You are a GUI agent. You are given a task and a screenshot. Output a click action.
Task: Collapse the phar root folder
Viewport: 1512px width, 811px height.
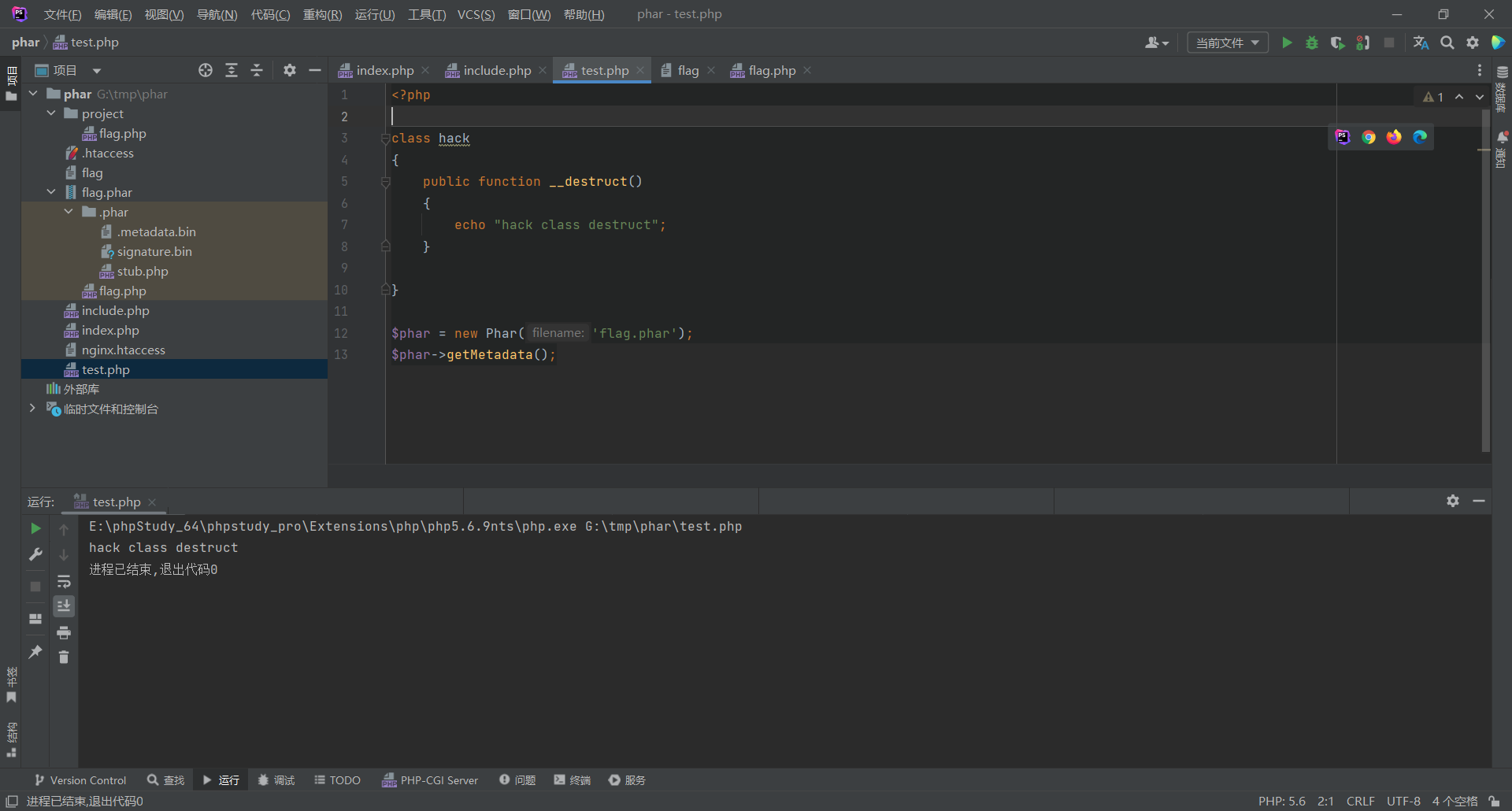[x=33, y=94]
